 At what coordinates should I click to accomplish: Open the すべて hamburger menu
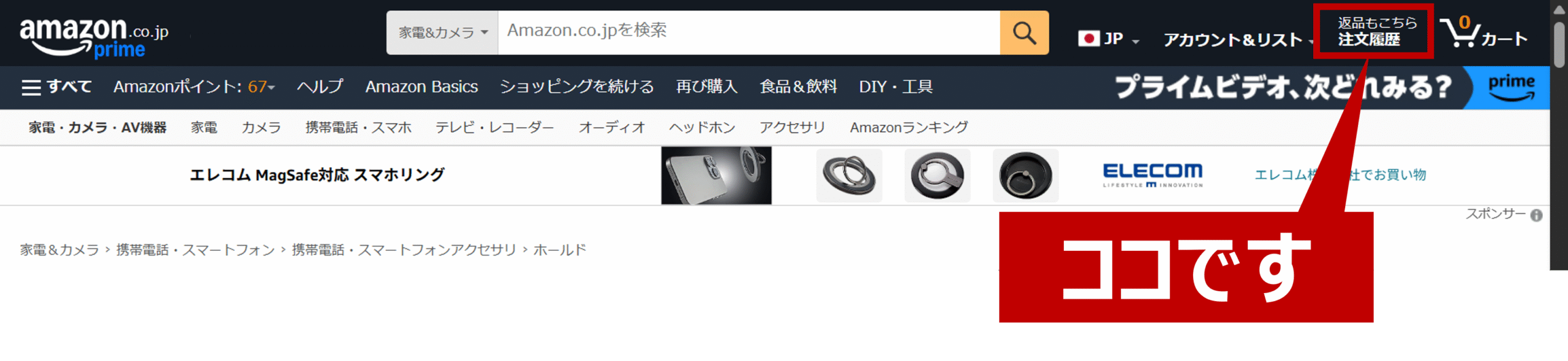coord(56,87)
